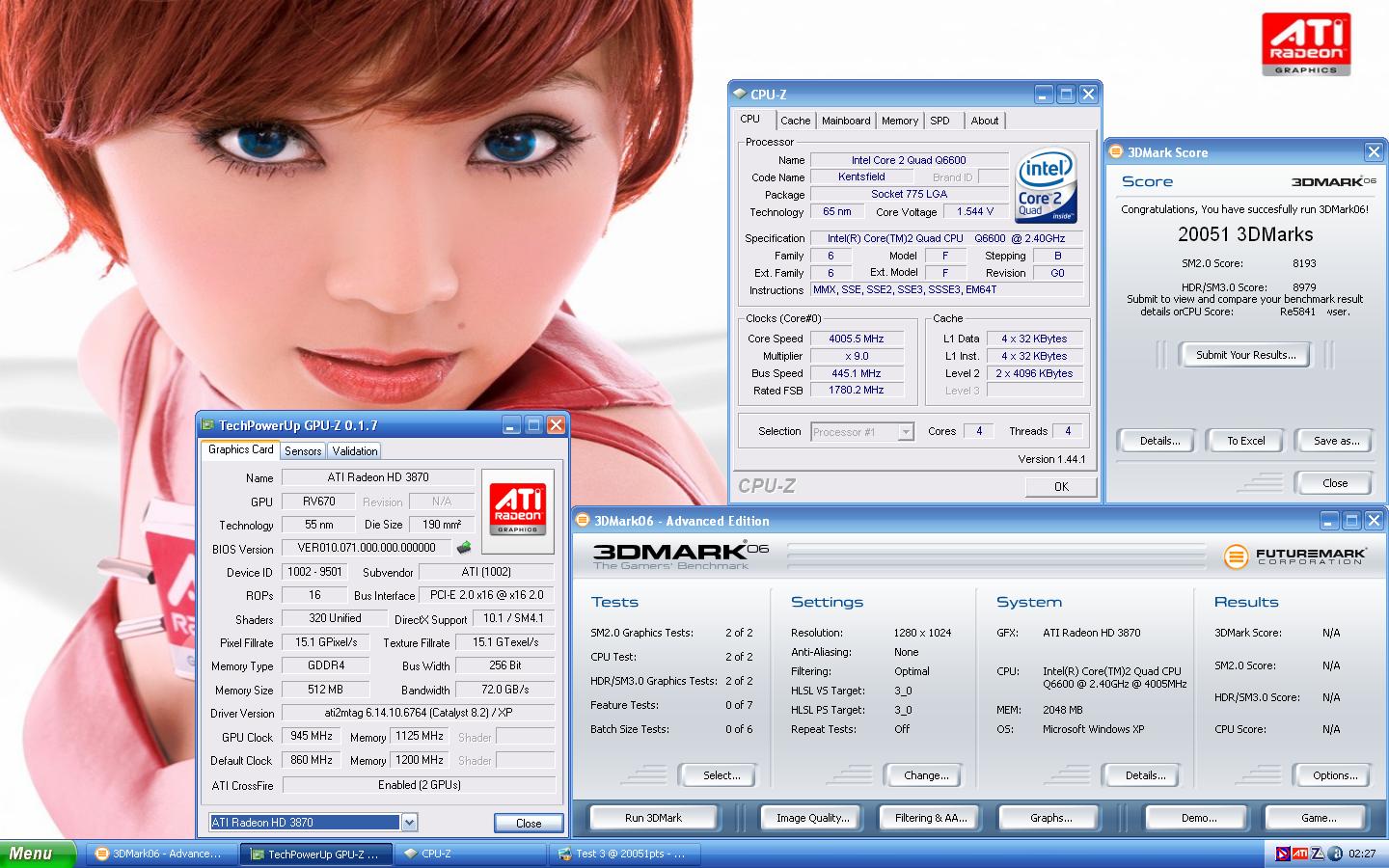
Task: Click the 3DMark Score title bar icon
Action: tap(1116, 152)
